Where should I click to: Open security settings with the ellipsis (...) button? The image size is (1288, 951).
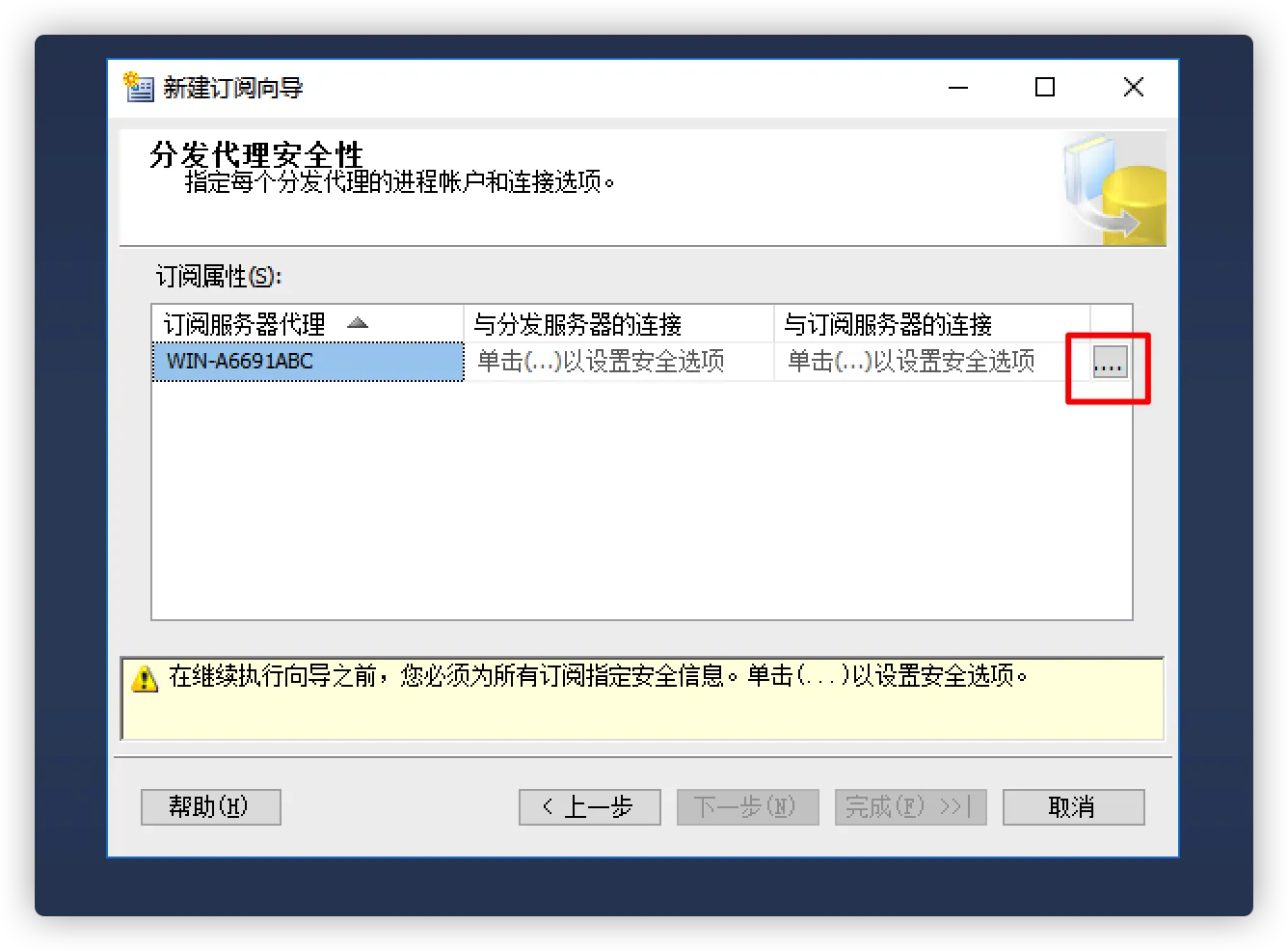[1110, 362]
